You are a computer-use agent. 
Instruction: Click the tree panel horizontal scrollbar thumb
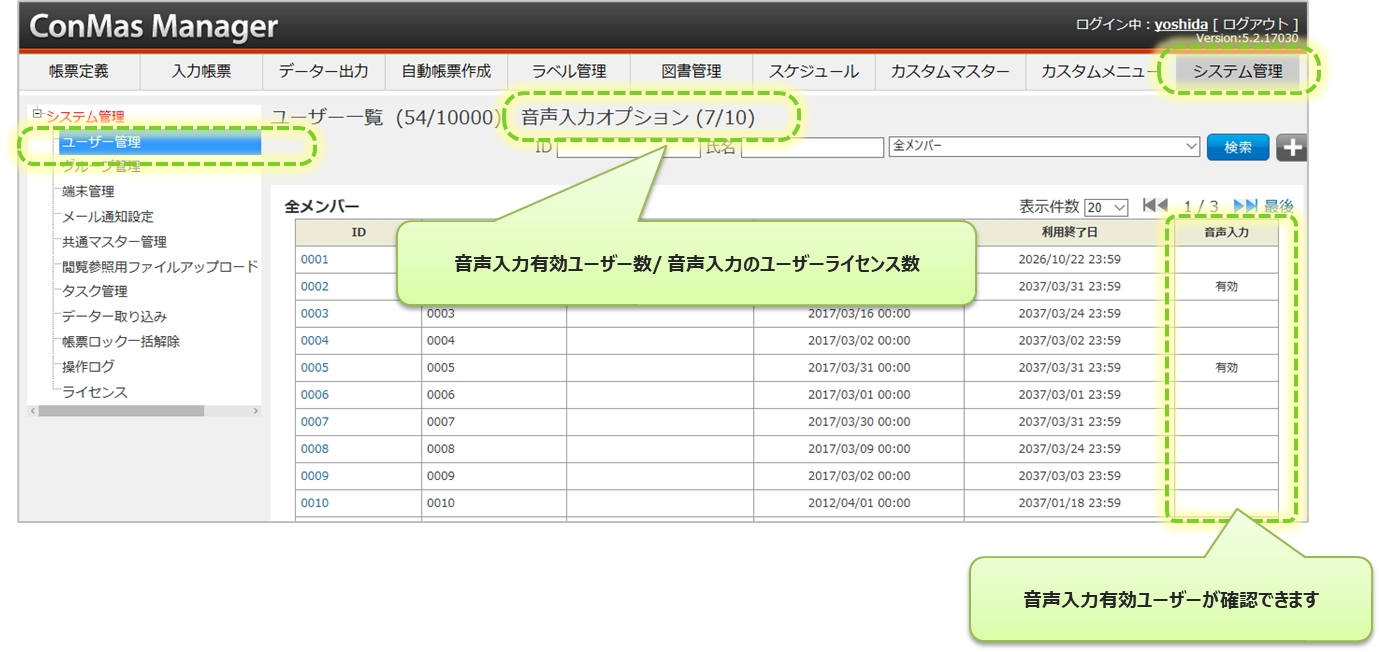coord(122,411)
